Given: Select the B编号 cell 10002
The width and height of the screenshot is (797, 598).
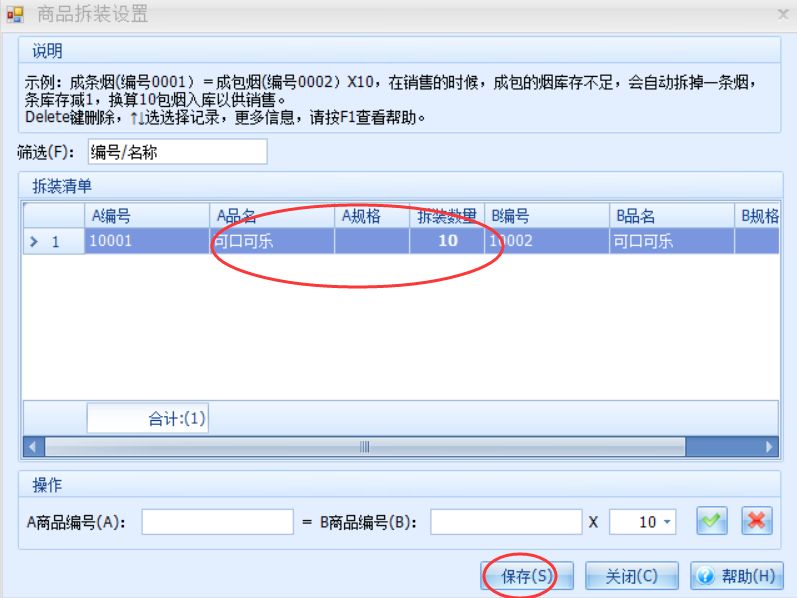Looking at the screenshot, I should tap(547, 241).
